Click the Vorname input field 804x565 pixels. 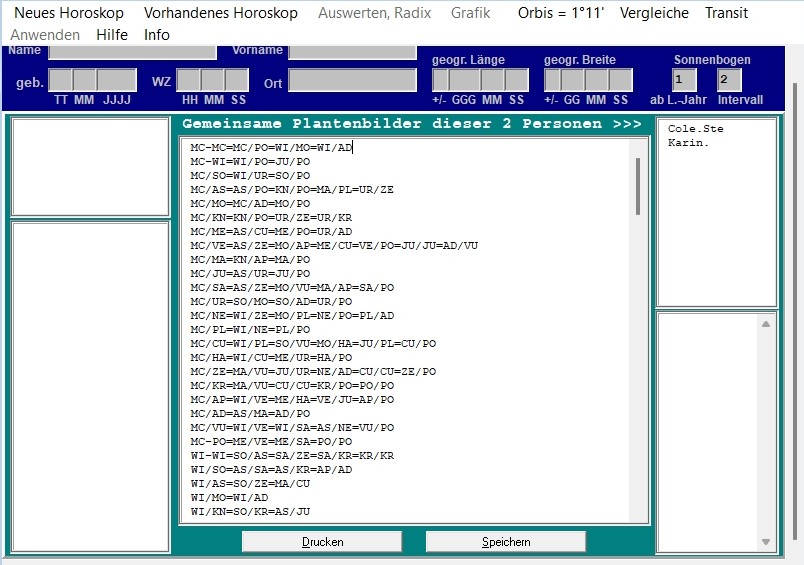(x=352, y=51)
